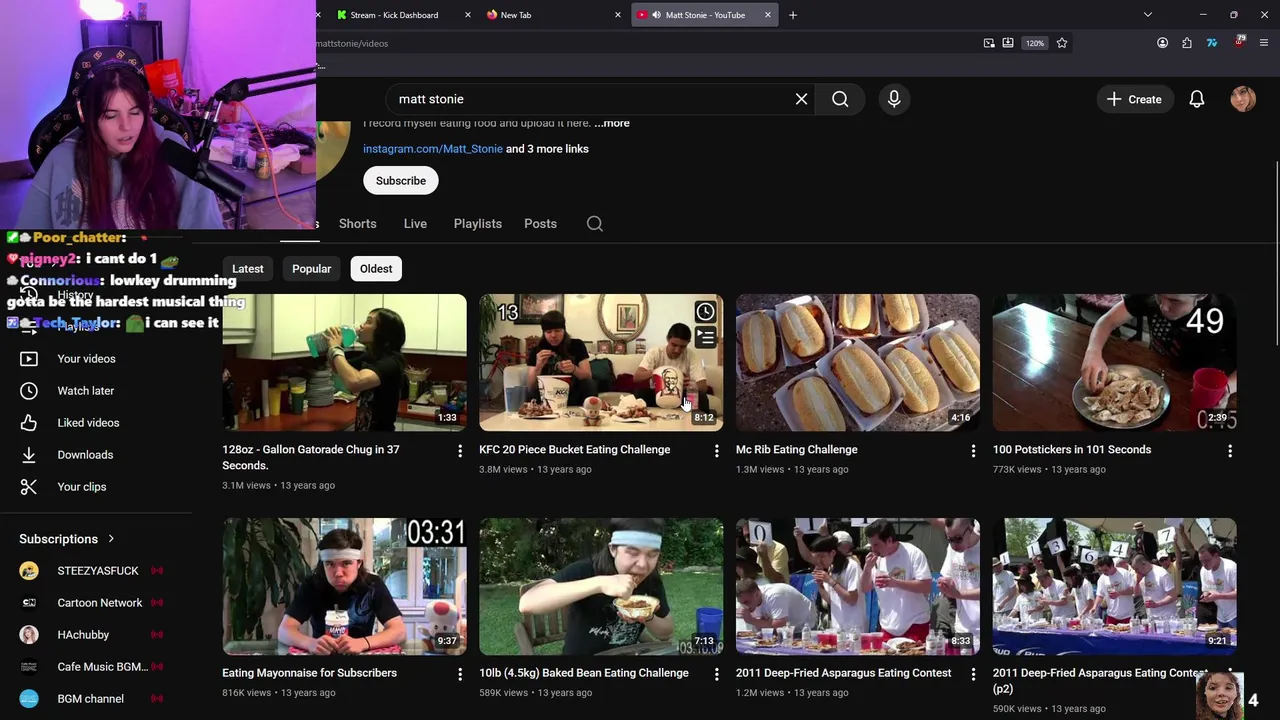Switch to the Shorts channel tab
This screenshot has width=1280, height=720.
(357, 224)
